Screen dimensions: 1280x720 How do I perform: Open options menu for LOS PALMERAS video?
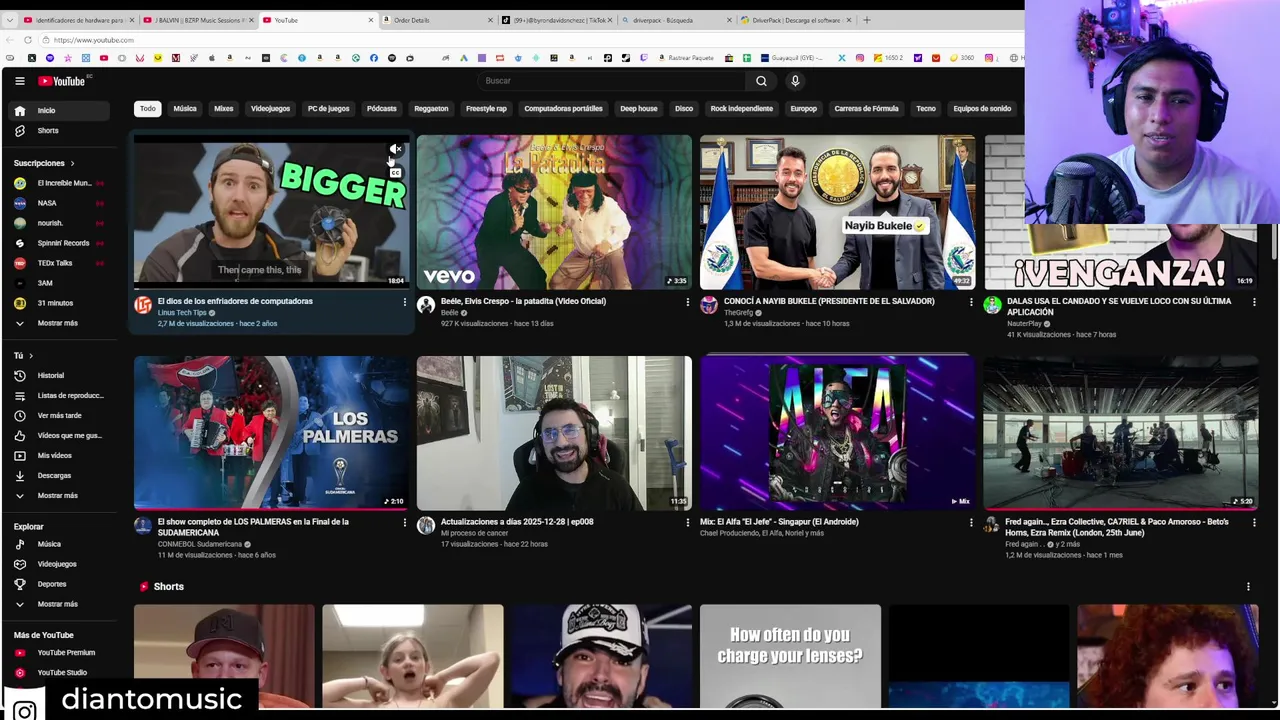click(404, 523)
